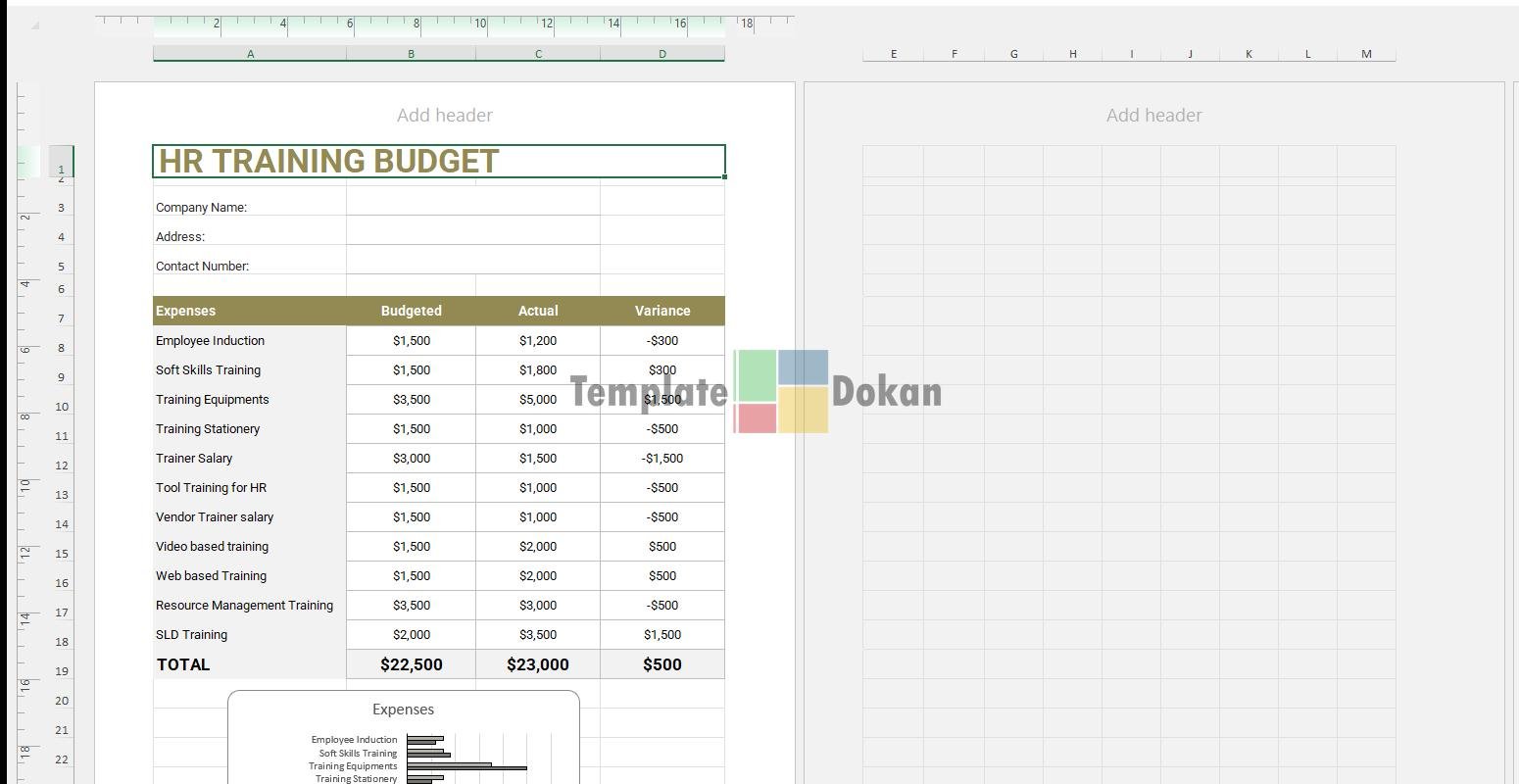The height and width of the screenshot is (784, 1519).
Task: Select column A header
Action: pos(250,54)
